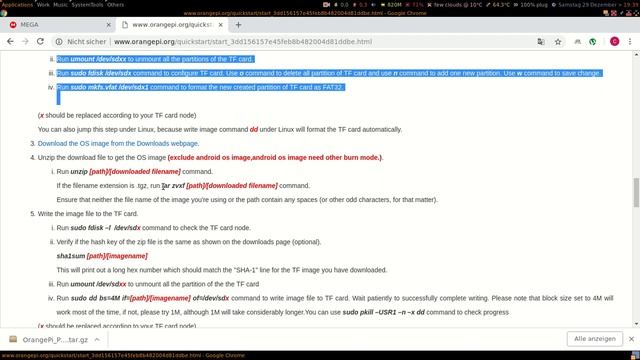Click the scrollbar up arrow at the top right of the page

636,54
